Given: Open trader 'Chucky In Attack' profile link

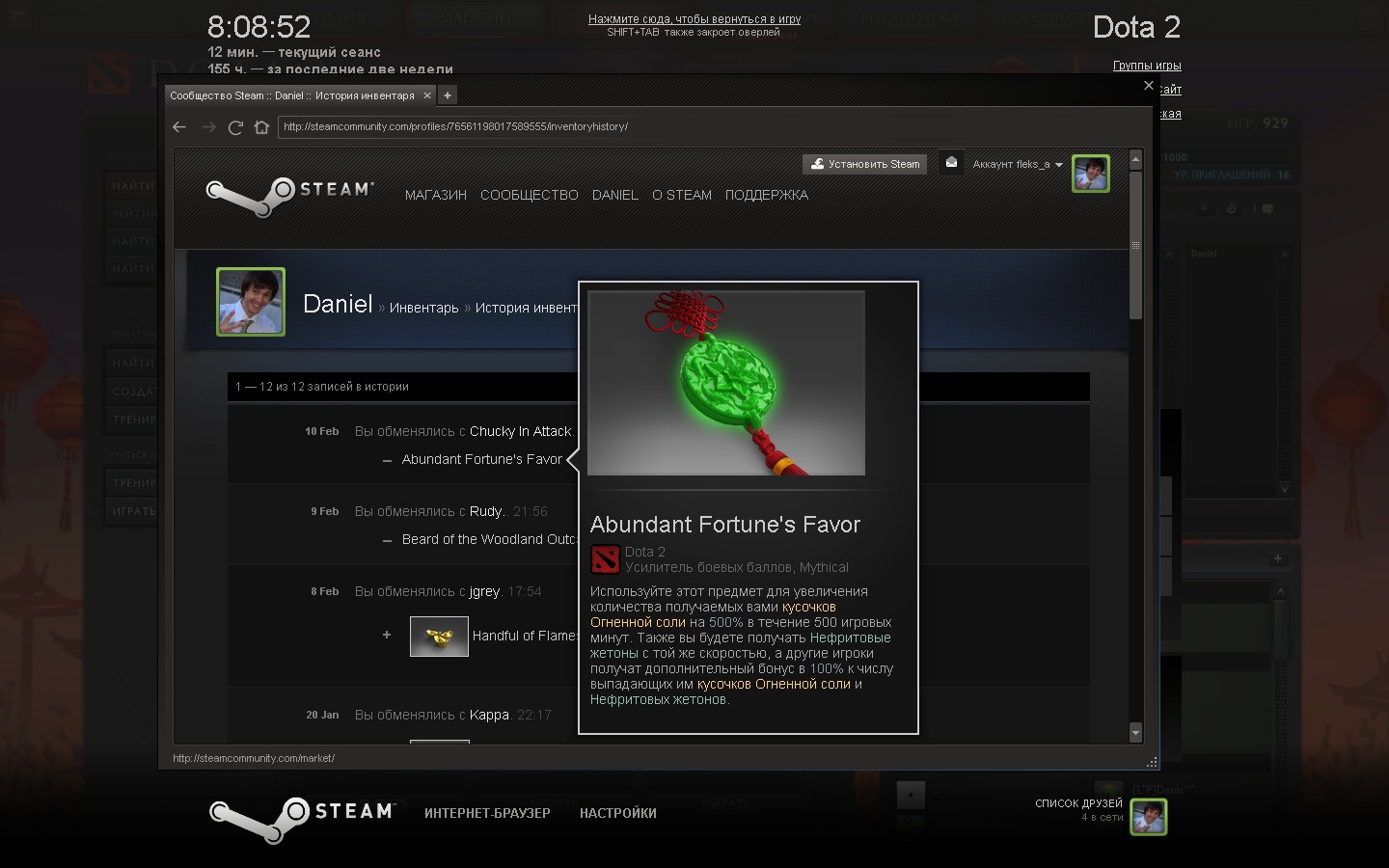Looking at the screenshot, I should pyautogui.click(x=521, y=431).
